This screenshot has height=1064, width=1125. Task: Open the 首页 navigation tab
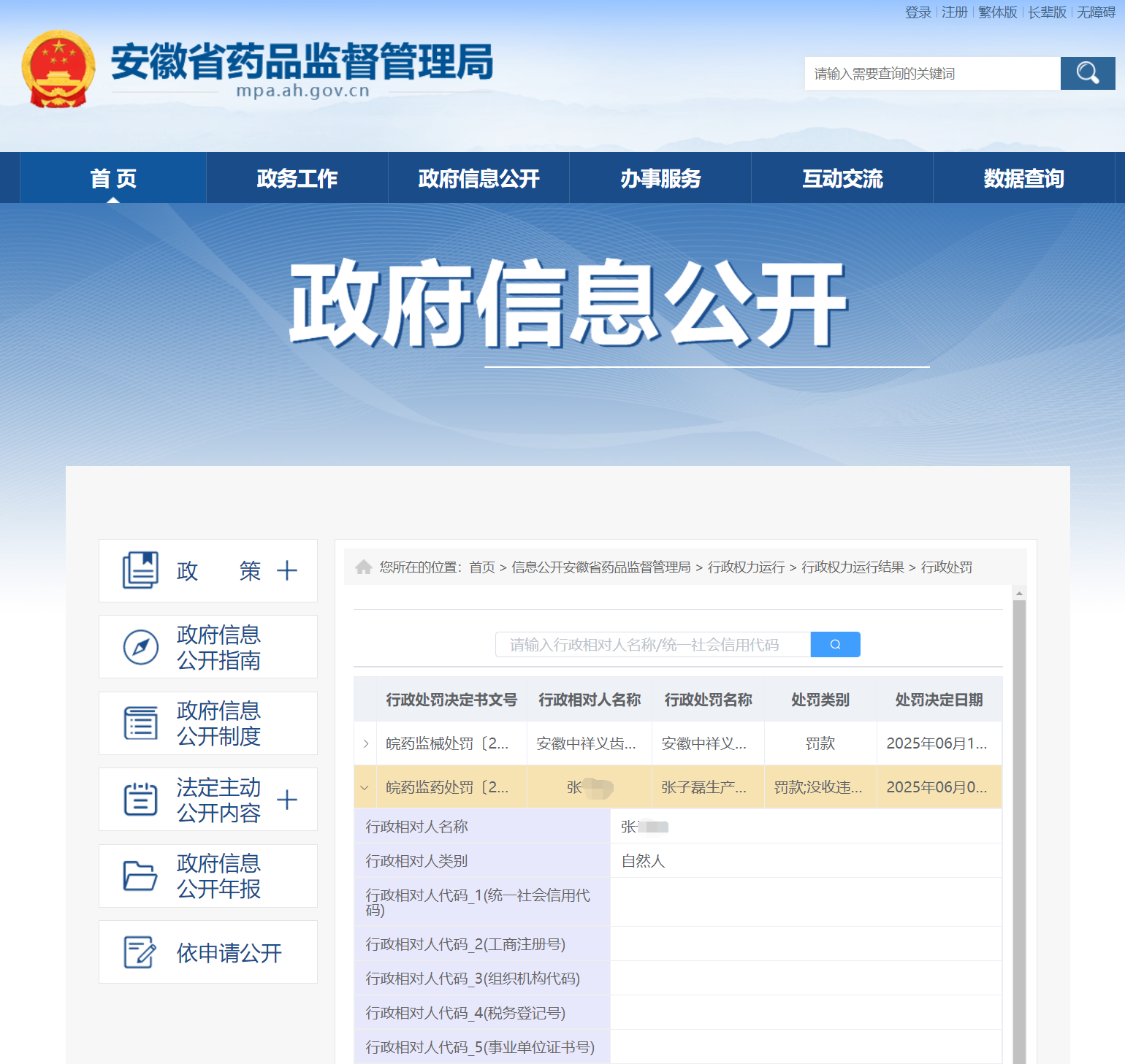(x=113, y=178)
